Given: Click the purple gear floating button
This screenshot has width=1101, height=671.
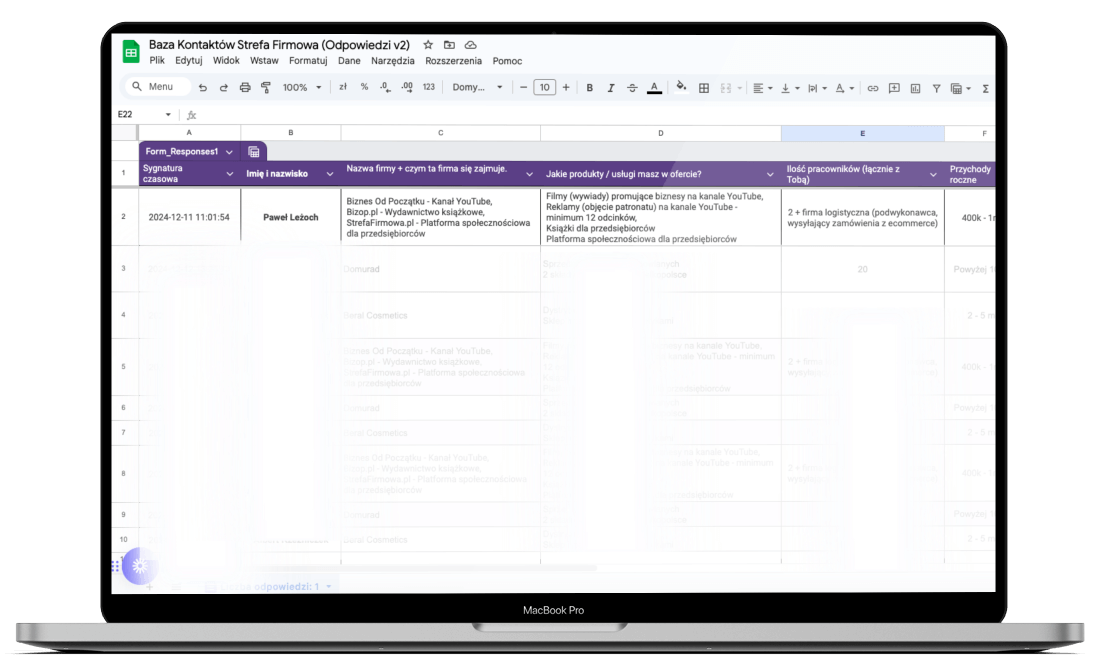Looking at the screenshot, I should 140,566.
